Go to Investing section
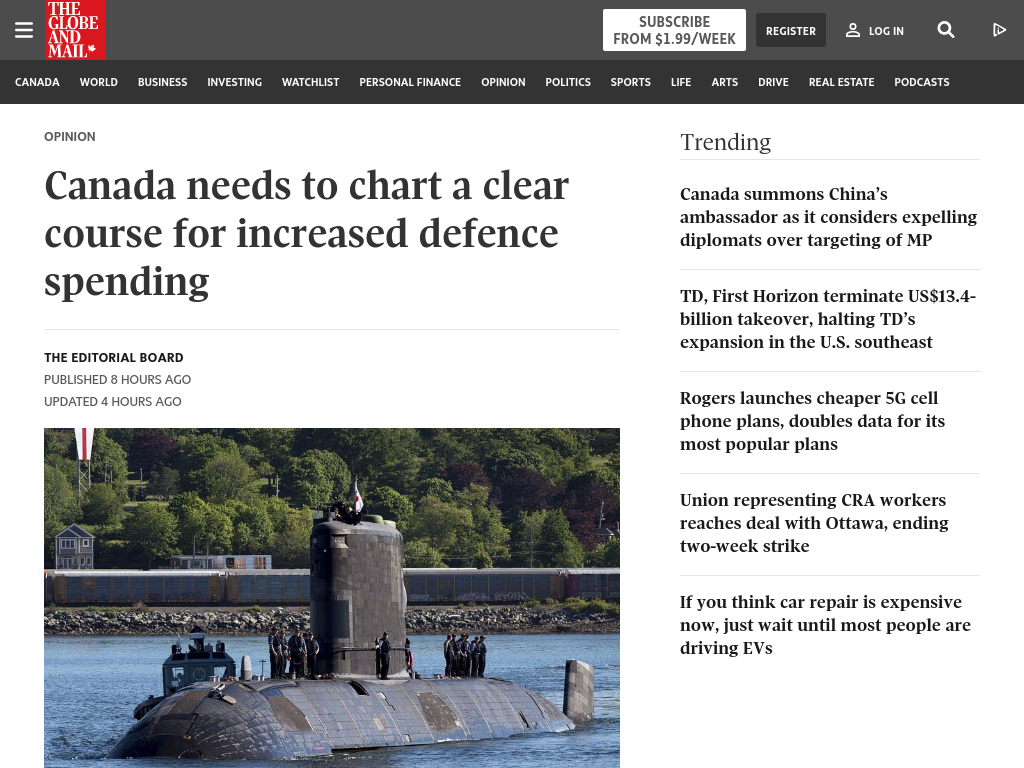 (234, 82)
